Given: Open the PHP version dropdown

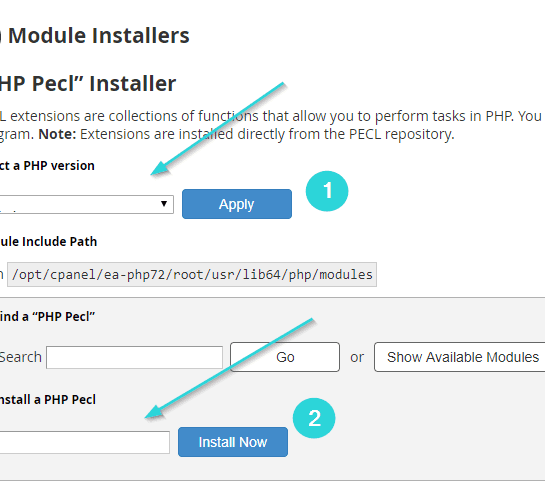Looking at the screenshot, I should pyautogui.click(x=87, y=204).
